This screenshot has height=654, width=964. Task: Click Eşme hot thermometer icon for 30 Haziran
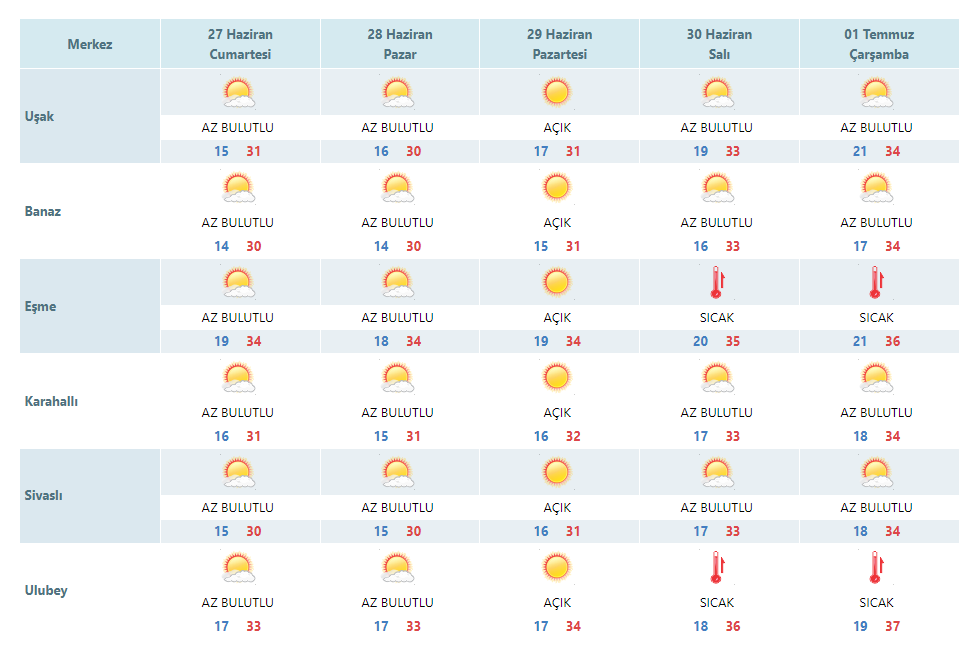pyautogui.click(x=717, y=282)
